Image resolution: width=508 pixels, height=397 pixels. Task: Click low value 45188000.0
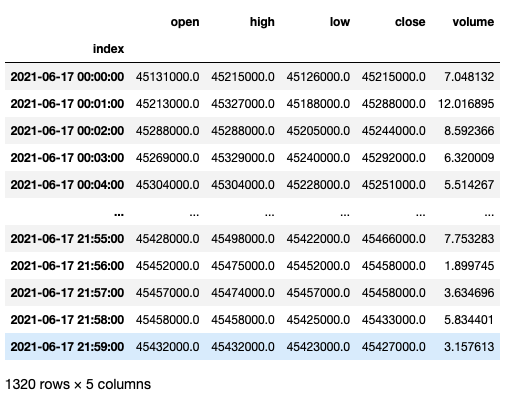pos(318,104)
